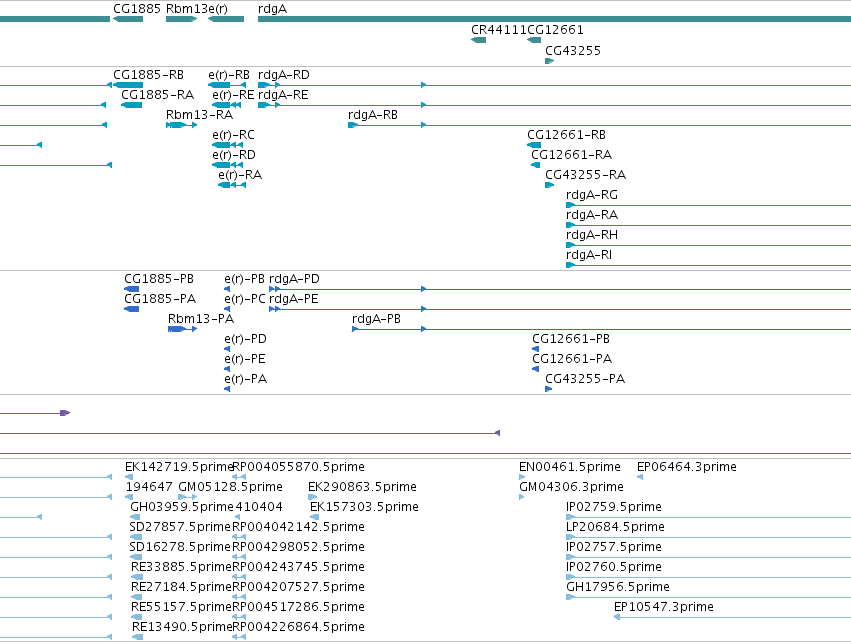Click the CG1885-RB transcript label
The image size is (851, 642).
148,74
